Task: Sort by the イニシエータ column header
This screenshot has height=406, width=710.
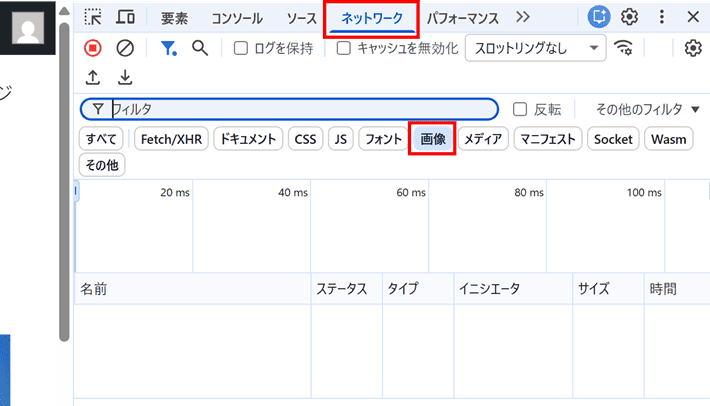Action: tap(513, 288)
